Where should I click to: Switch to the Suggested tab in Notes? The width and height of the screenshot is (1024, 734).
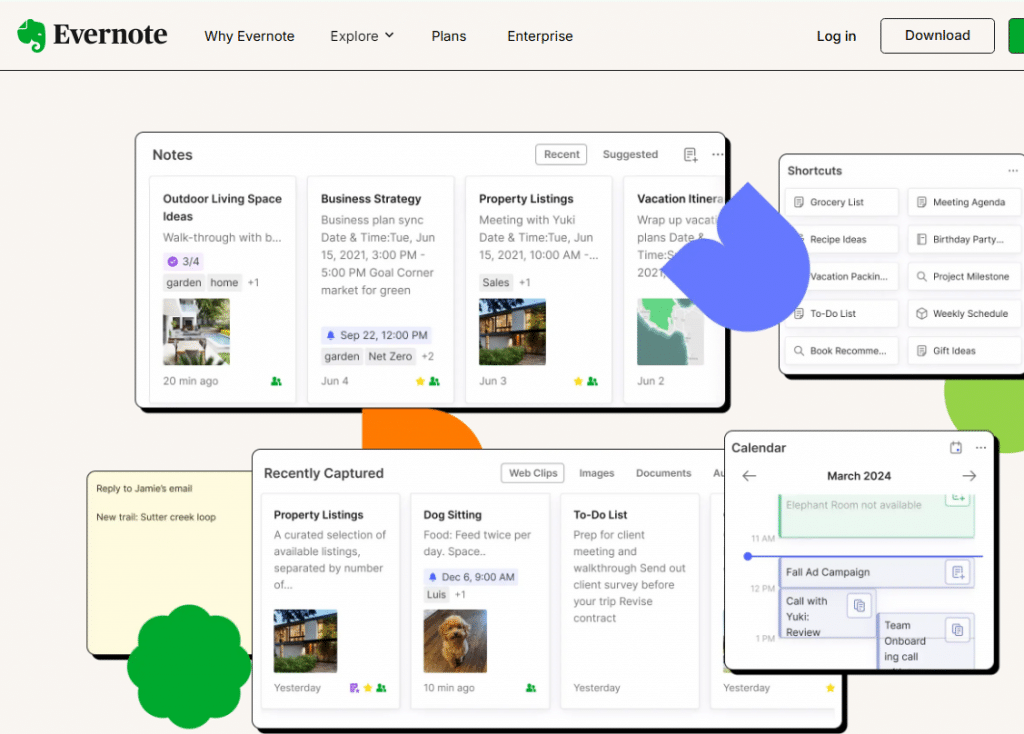[630, 154]
